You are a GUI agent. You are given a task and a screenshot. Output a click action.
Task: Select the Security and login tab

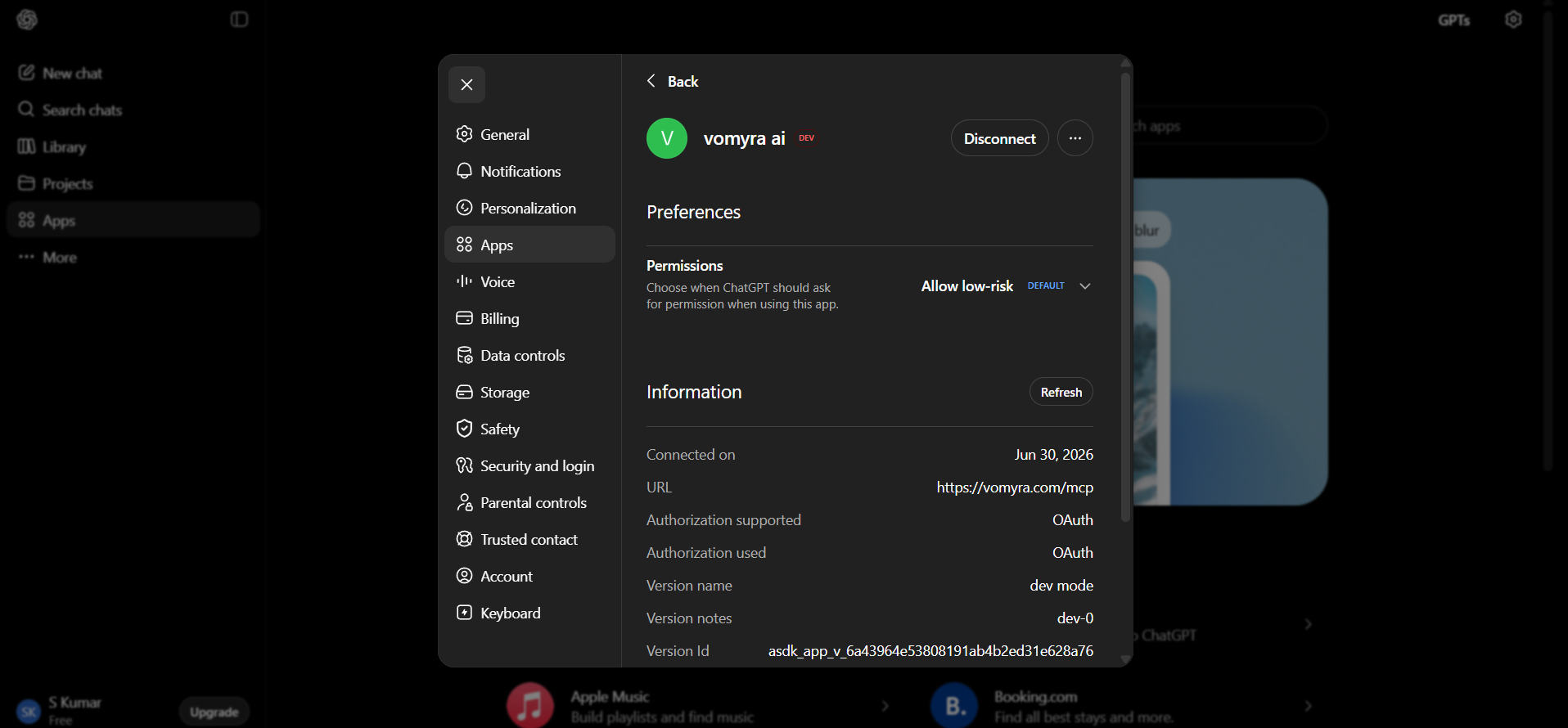(x=529, y=465)
